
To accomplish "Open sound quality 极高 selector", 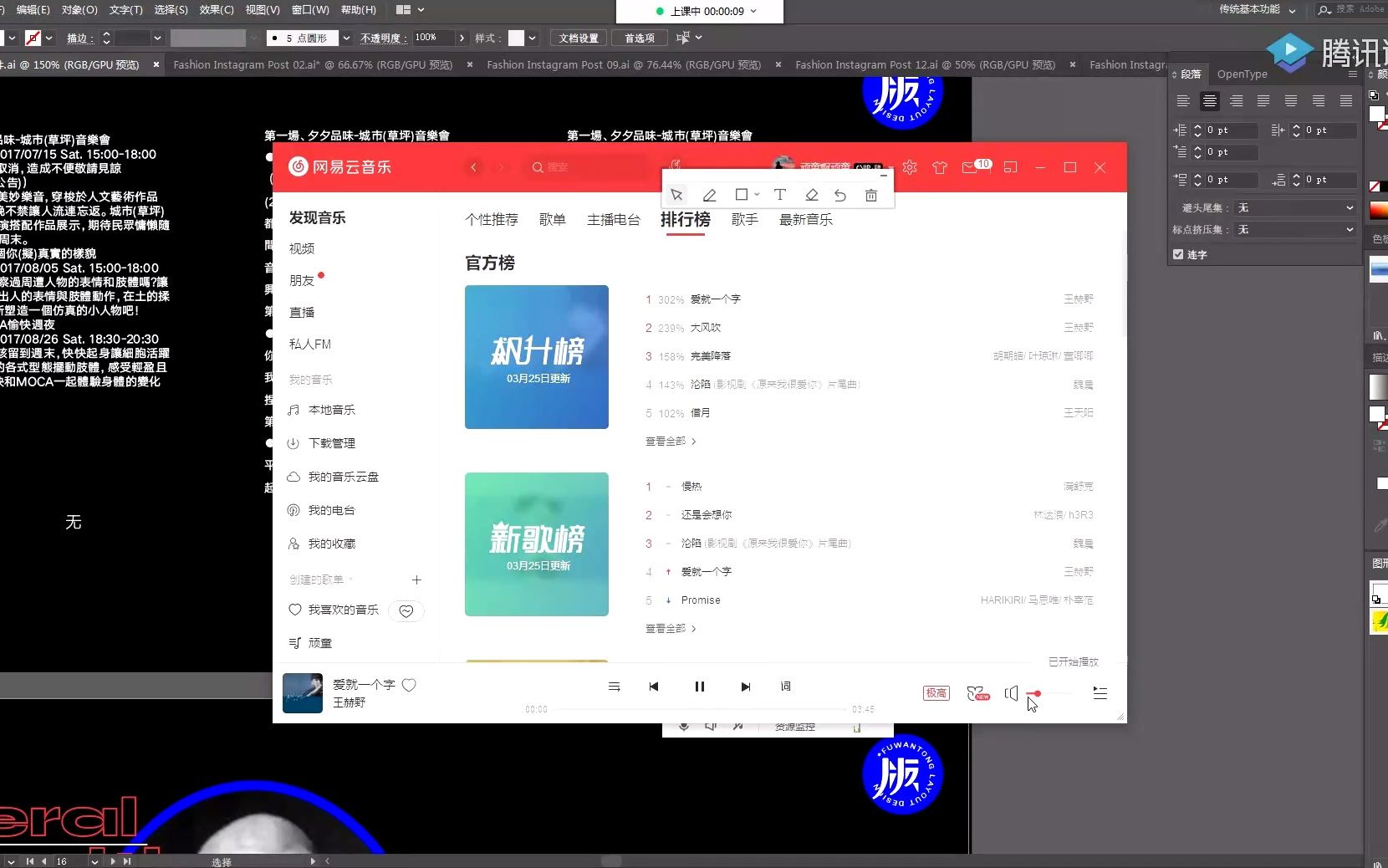I will 936,693.
